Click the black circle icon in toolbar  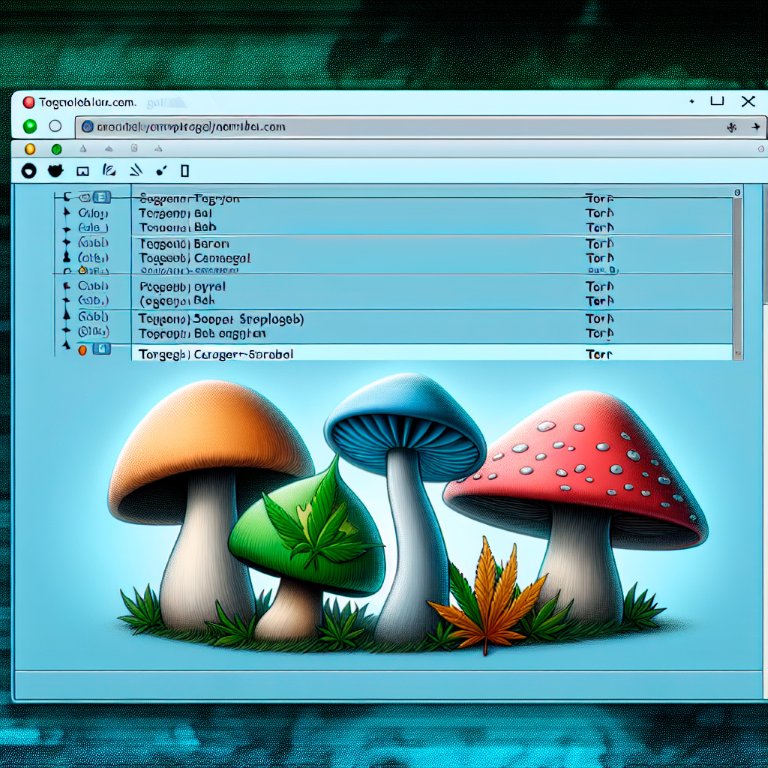pyautogui.click(x=28, y=171)
